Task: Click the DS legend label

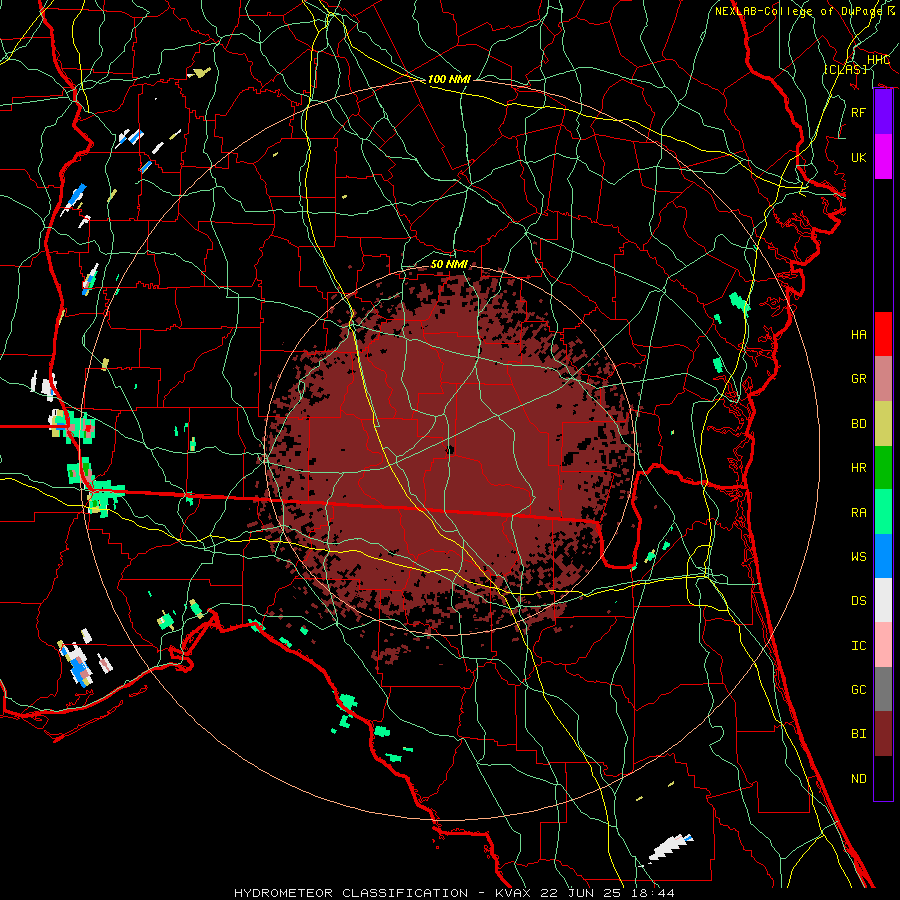Action: pyautogui.click(x=858, y=601)
